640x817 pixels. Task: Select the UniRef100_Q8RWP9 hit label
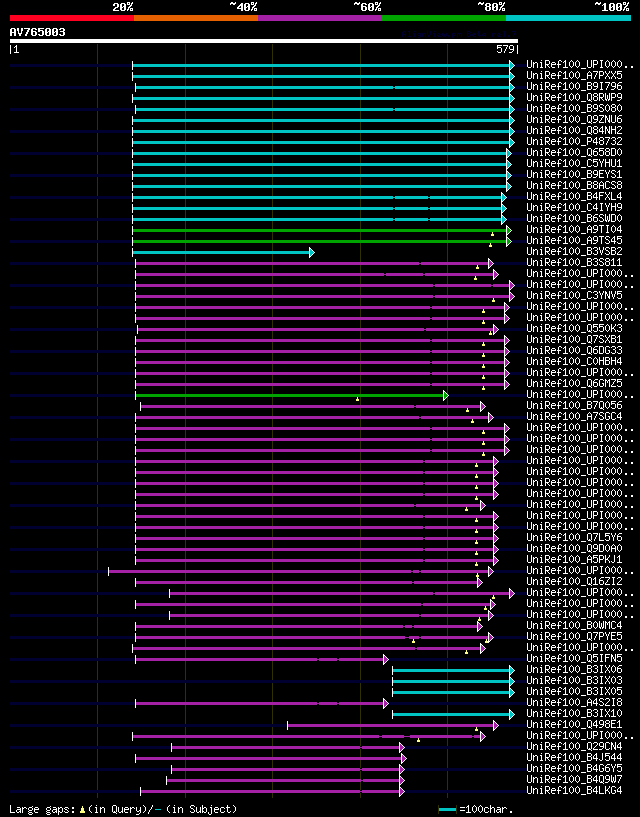(574, 97)
